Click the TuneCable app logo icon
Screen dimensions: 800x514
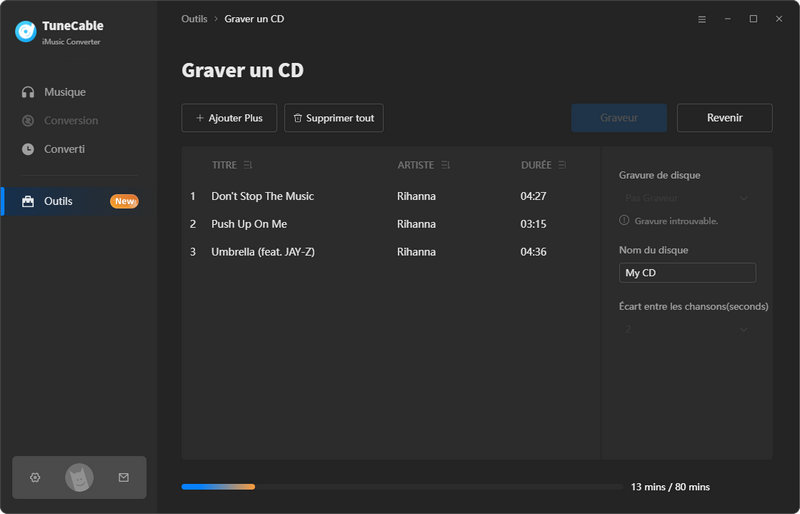click(26, 32)
